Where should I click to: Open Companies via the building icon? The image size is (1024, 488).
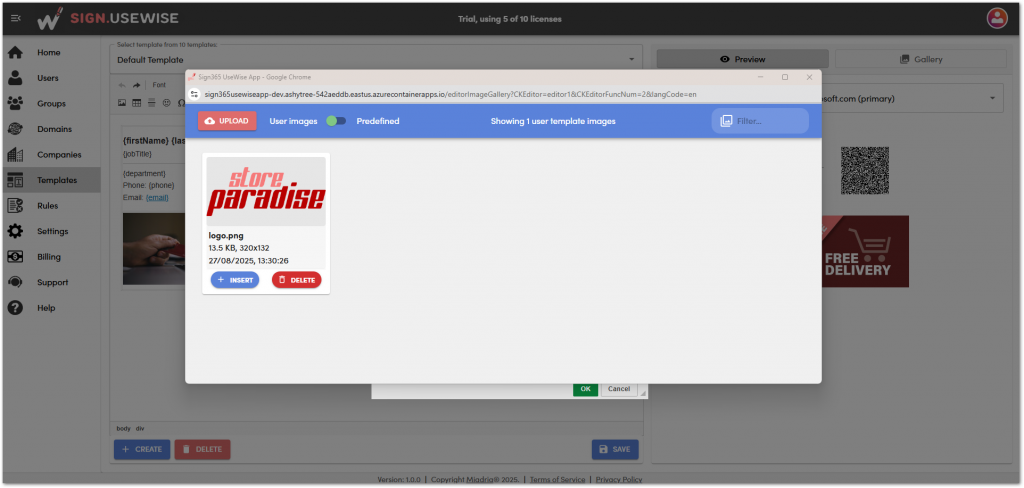point(15,155)
